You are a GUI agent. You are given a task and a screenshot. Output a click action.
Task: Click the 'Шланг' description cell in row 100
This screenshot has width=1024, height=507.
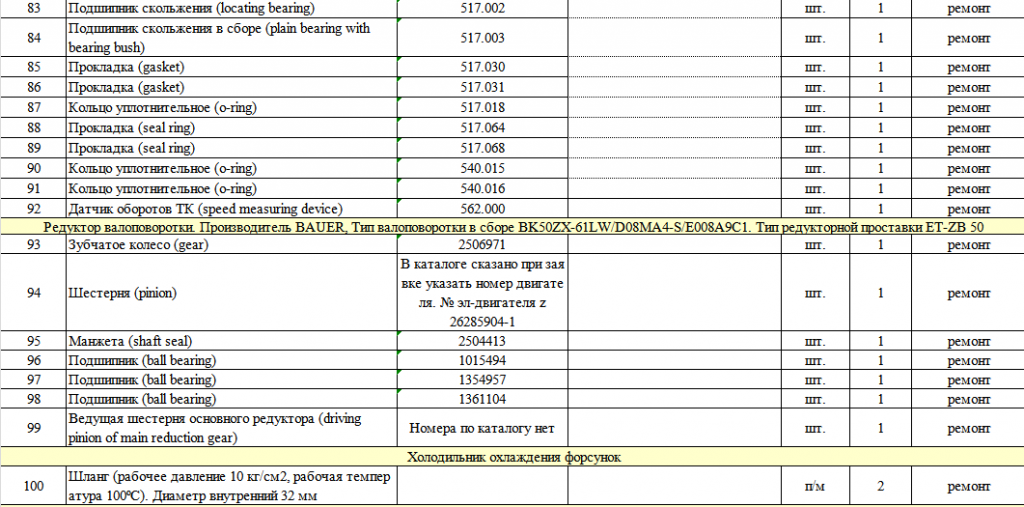pos(230,486)
